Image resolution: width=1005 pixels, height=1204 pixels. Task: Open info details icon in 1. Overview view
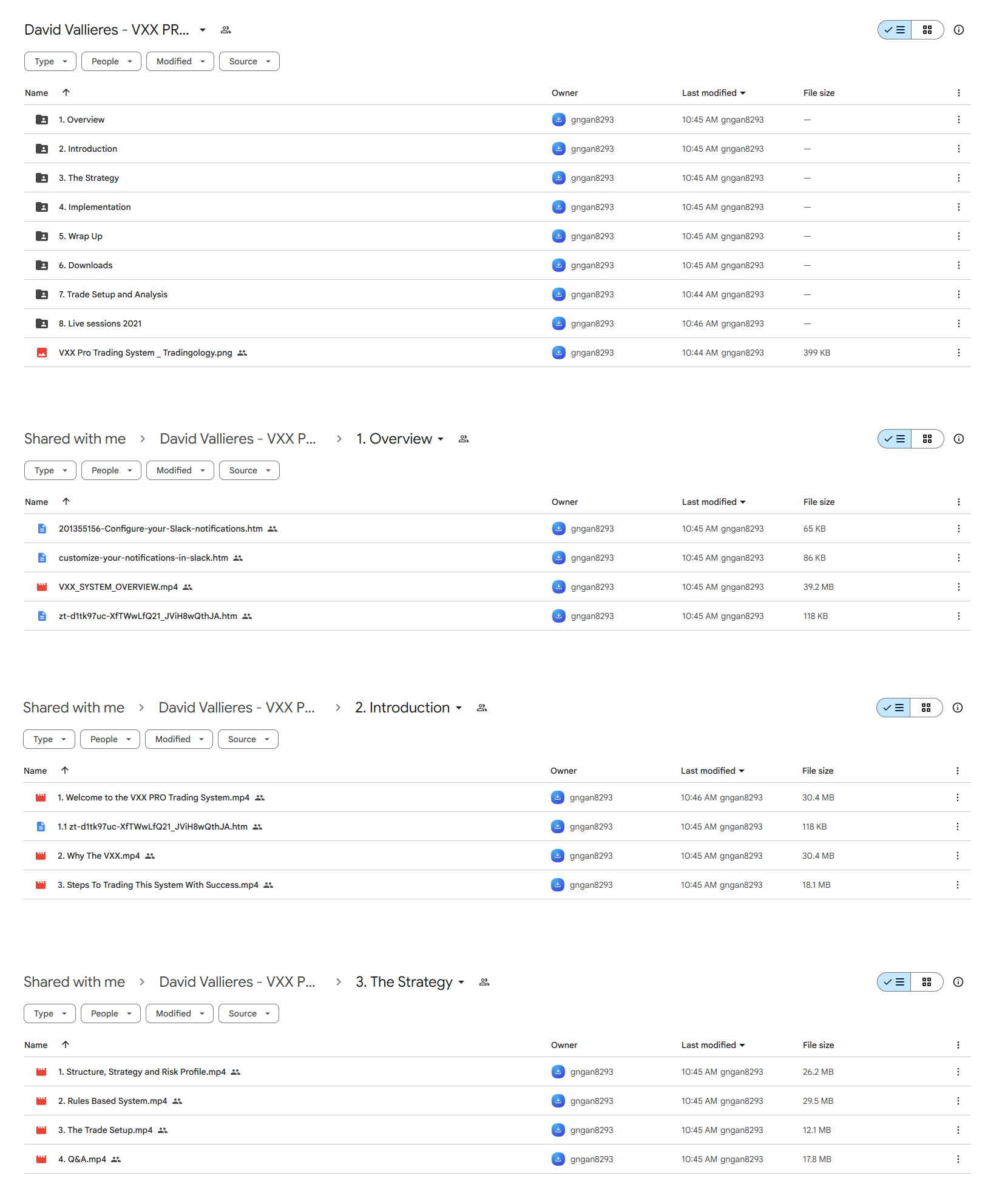tap(959, 439)
